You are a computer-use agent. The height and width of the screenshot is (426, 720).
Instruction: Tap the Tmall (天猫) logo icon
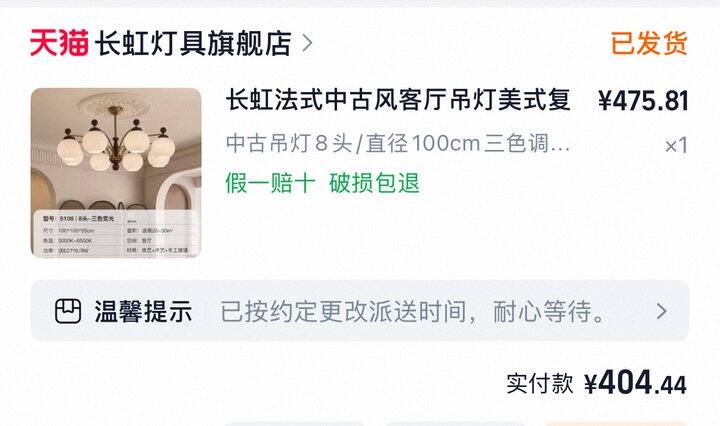(59, 43)
